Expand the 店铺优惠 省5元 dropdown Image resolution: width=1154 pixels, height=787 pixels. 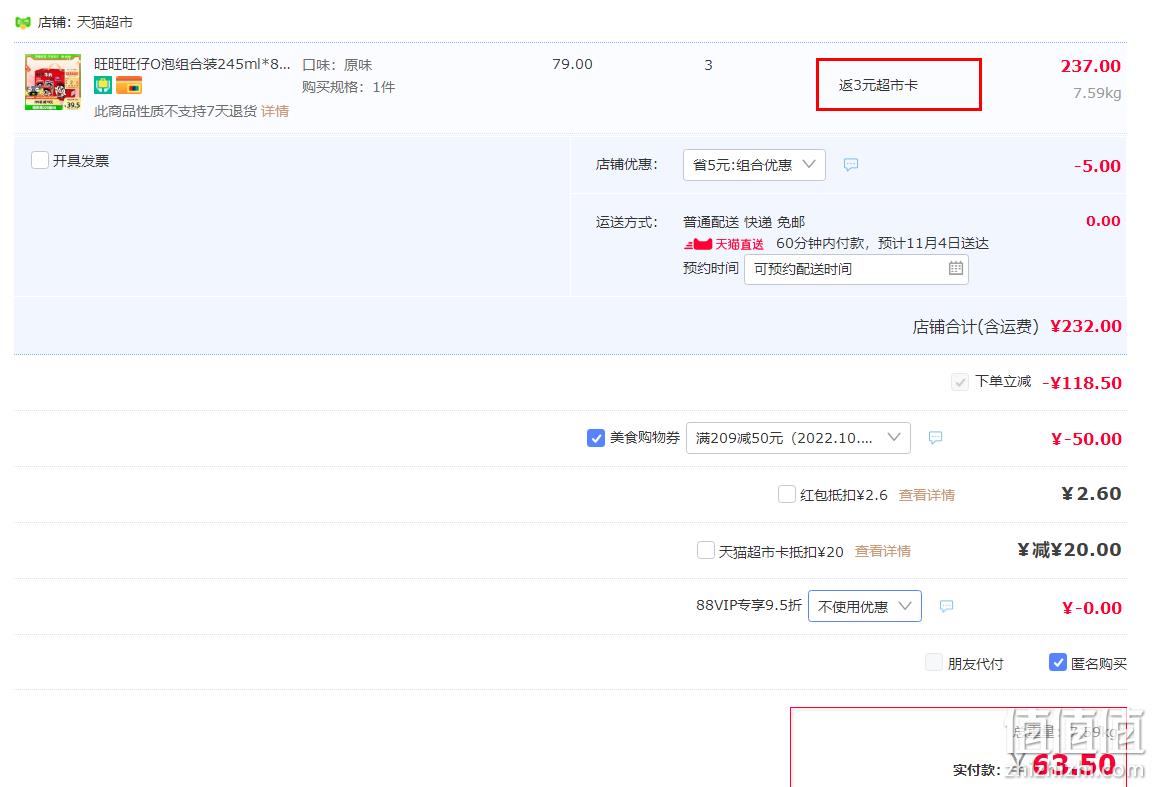(754, 165)
